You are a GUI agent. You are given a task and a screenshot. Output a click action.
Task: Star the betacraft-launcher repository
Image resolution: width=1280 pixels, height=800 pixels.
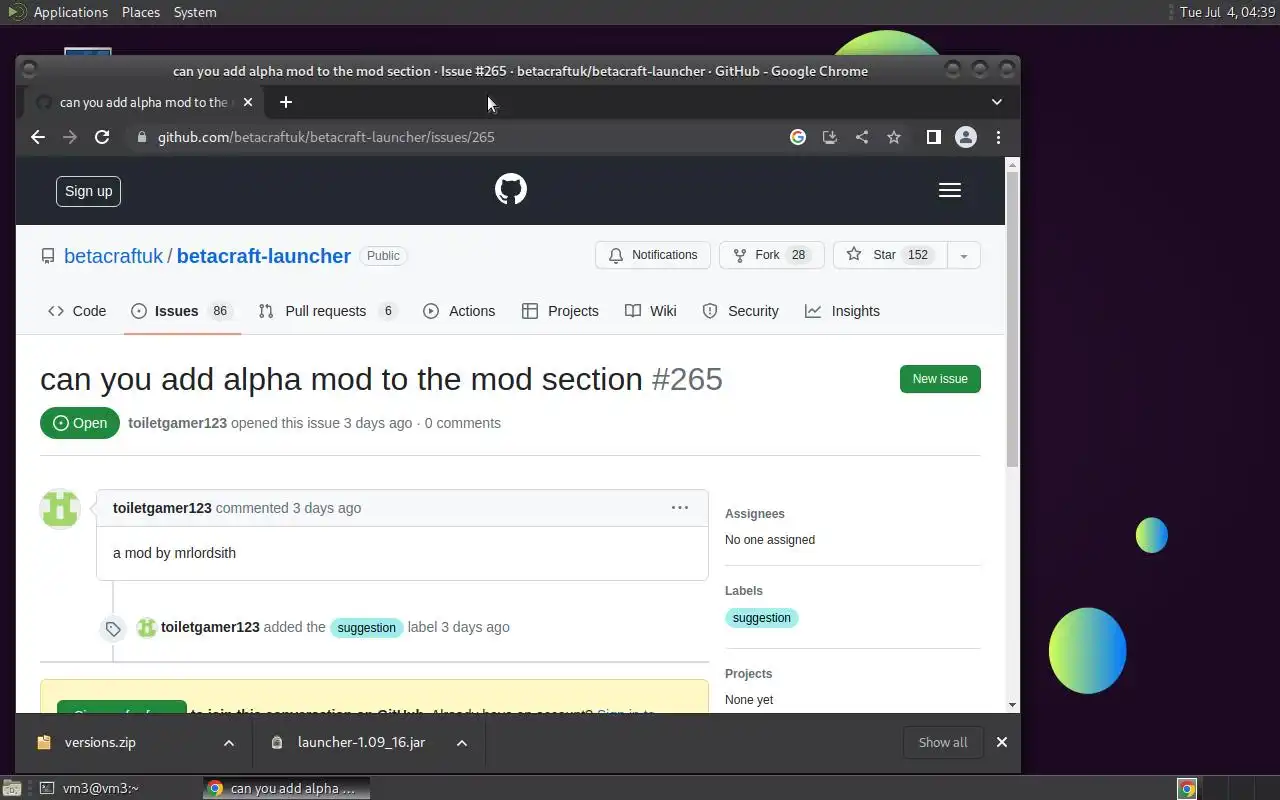(890, 255)
